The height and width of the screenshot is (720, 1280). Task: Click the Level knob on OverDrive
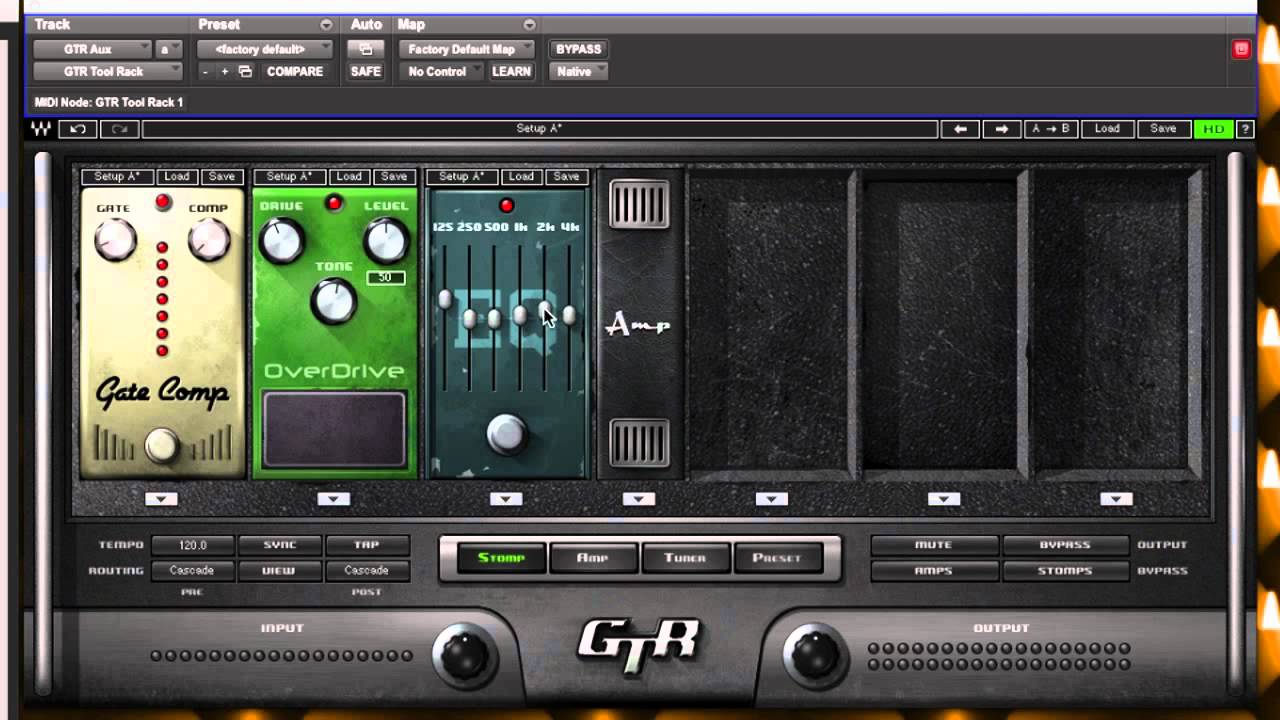click(386, 241)
